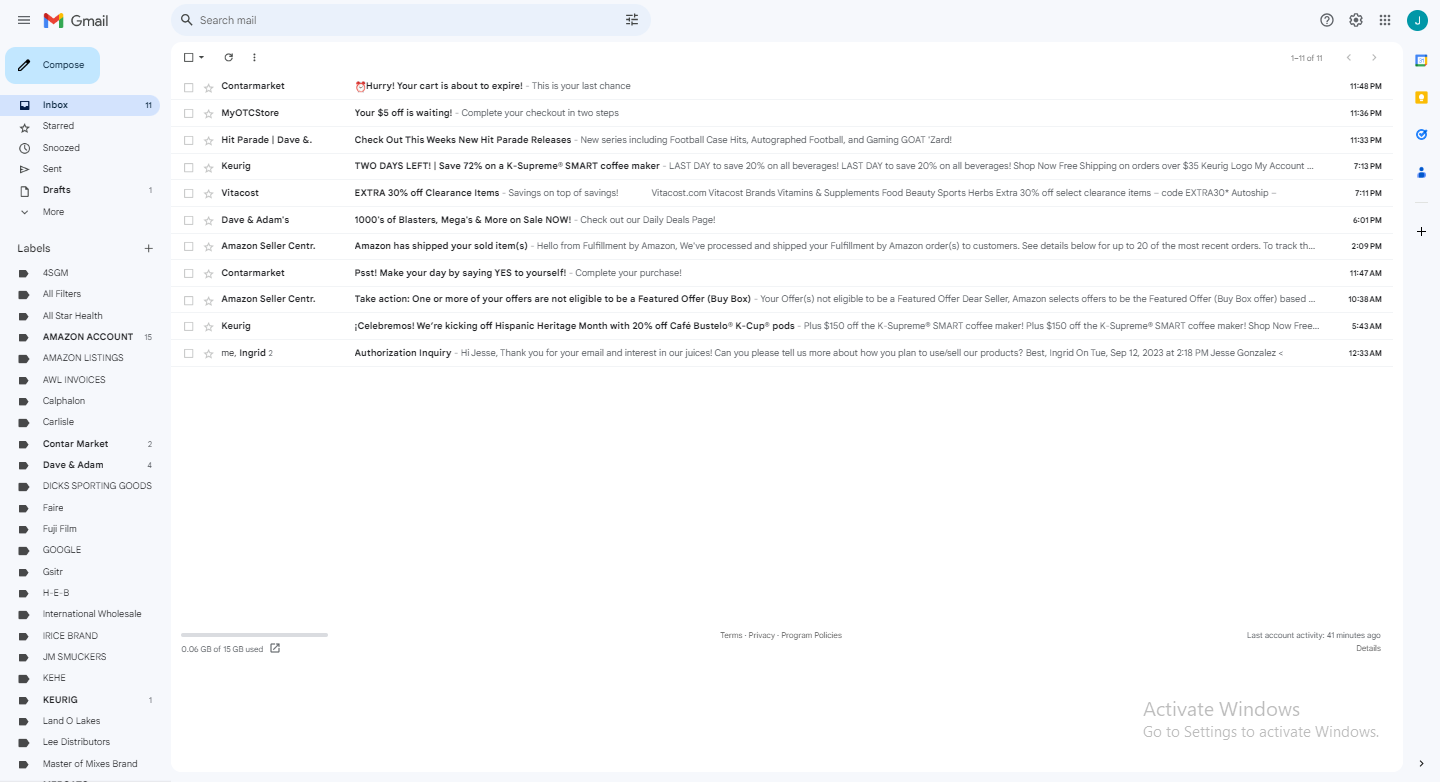
Task: Open the Starred folder
Action: (80, 126)
